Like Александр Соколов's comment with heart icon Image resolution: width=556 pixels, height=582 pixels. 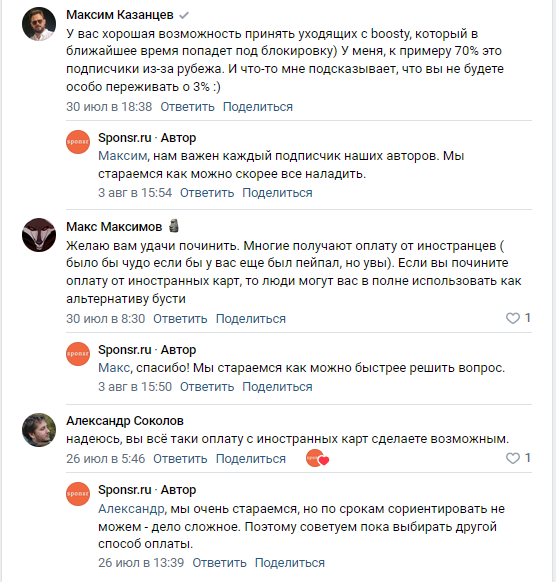(x=513, y=458)
